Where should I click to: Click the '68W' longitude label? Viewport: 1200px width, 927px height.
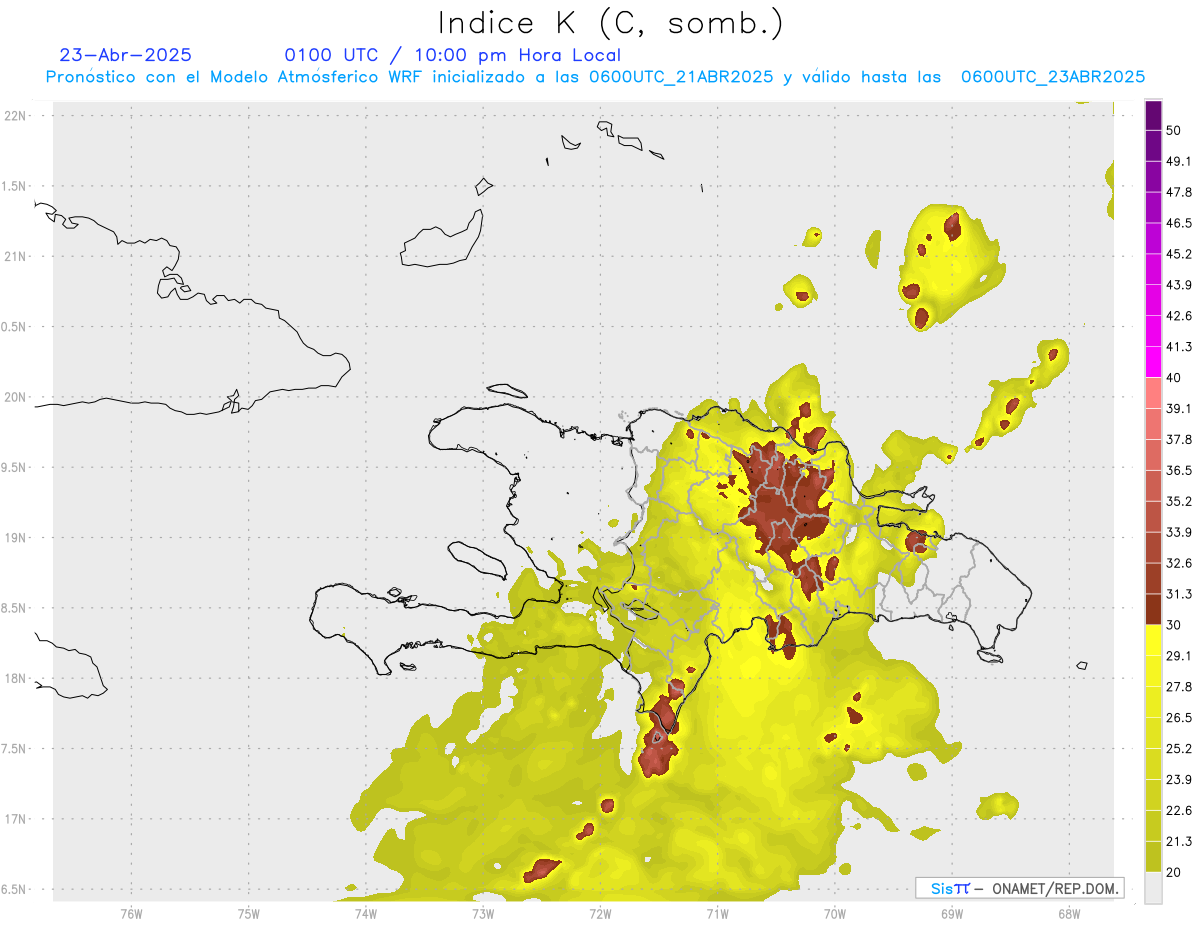click(x=1068, y=913)
